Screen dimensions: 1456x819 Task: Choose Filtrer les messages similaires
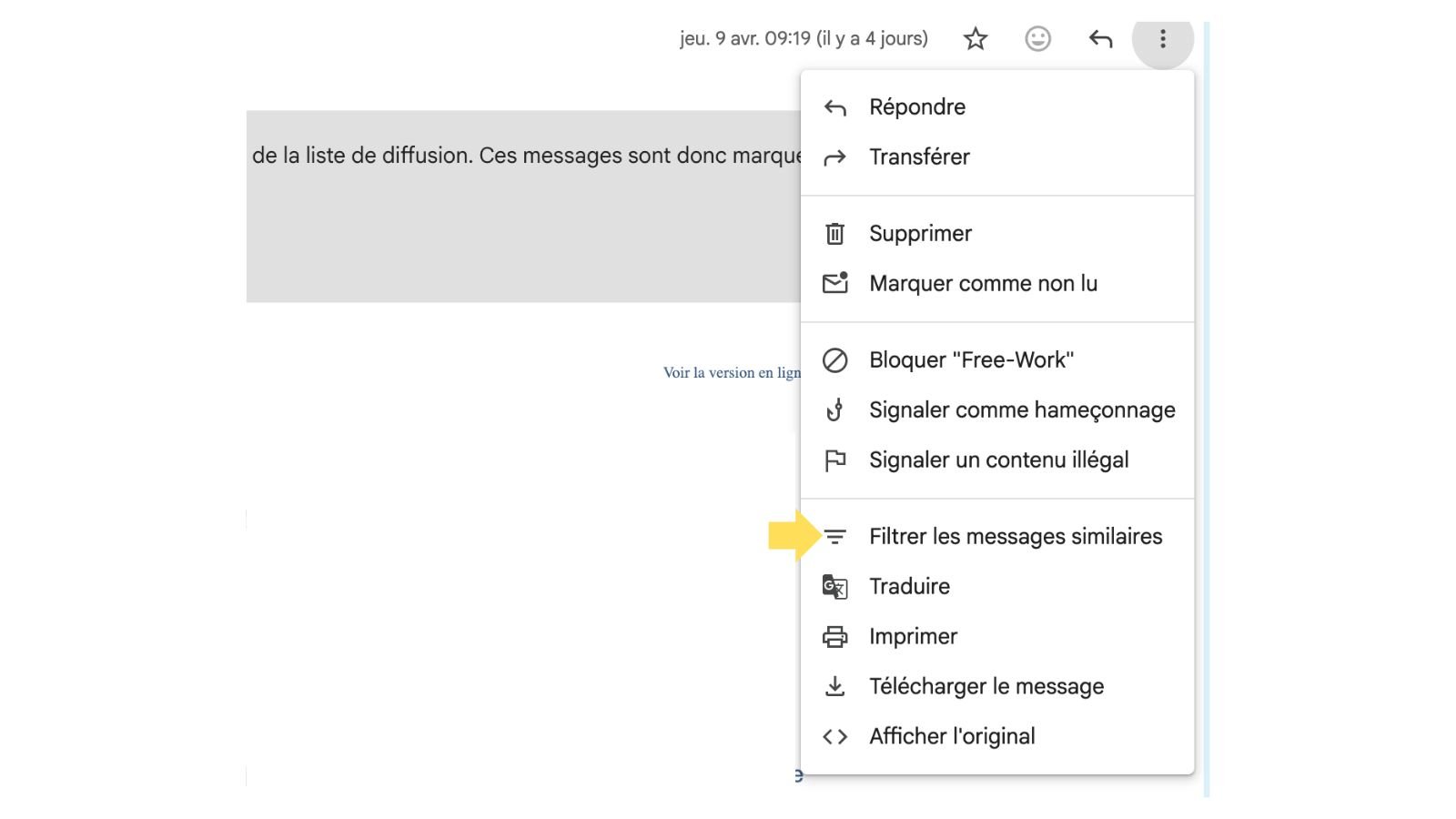click(x=997, y=537)
